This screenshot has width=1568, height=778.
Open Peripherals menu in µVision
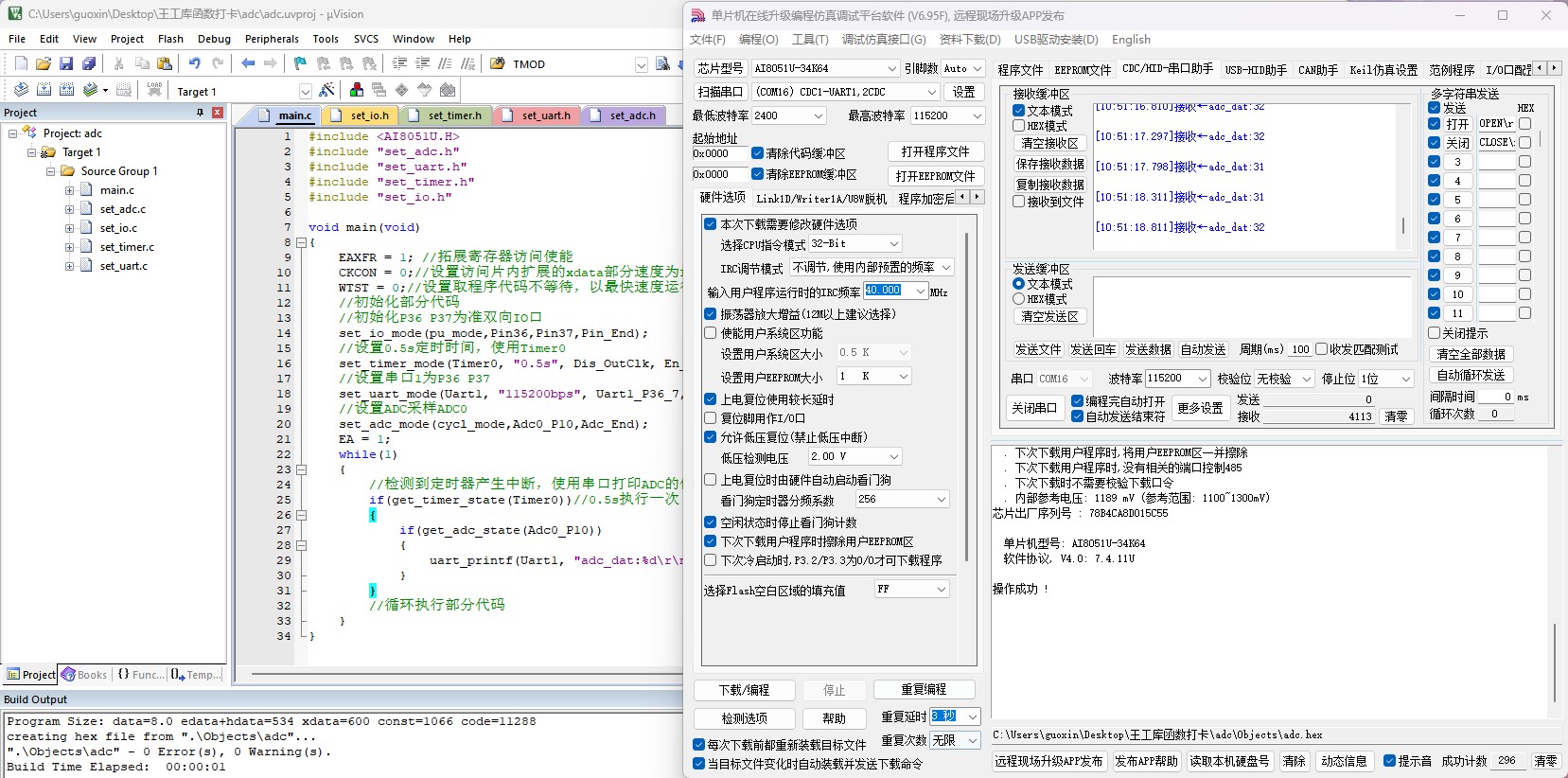272,39
